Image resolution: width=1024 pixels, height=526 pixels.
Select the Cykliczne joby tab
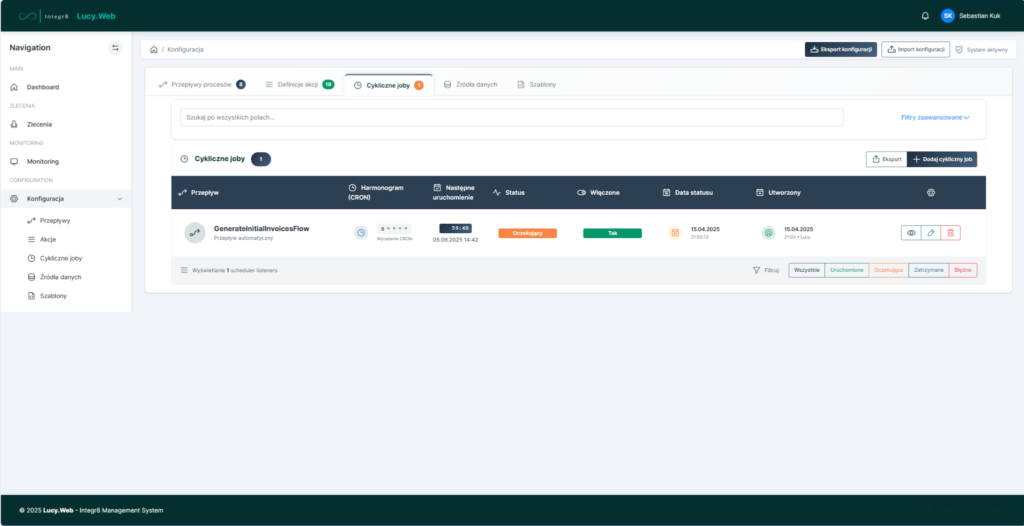[389, 85]
